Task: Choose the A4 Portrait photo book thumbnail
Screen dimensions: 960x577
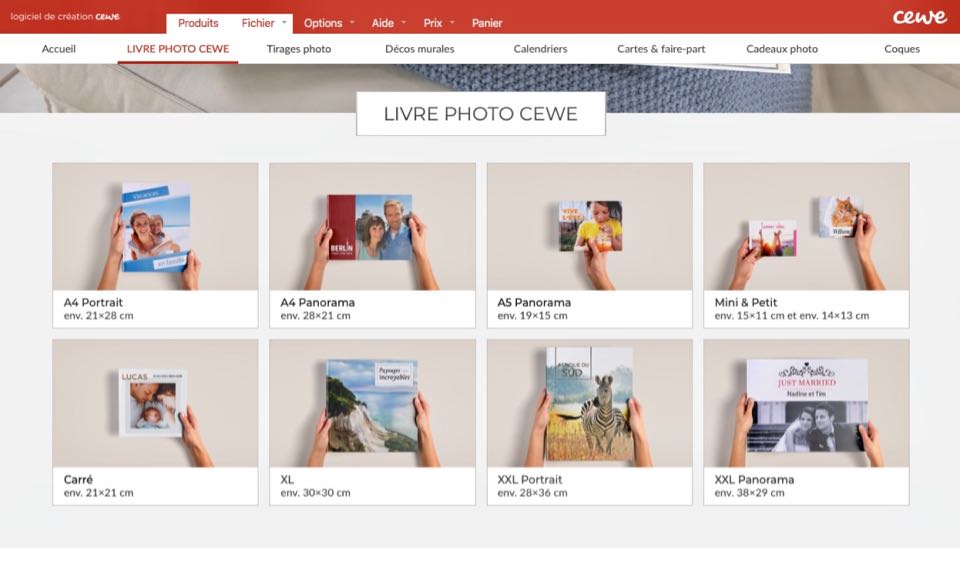Action: 156,227
